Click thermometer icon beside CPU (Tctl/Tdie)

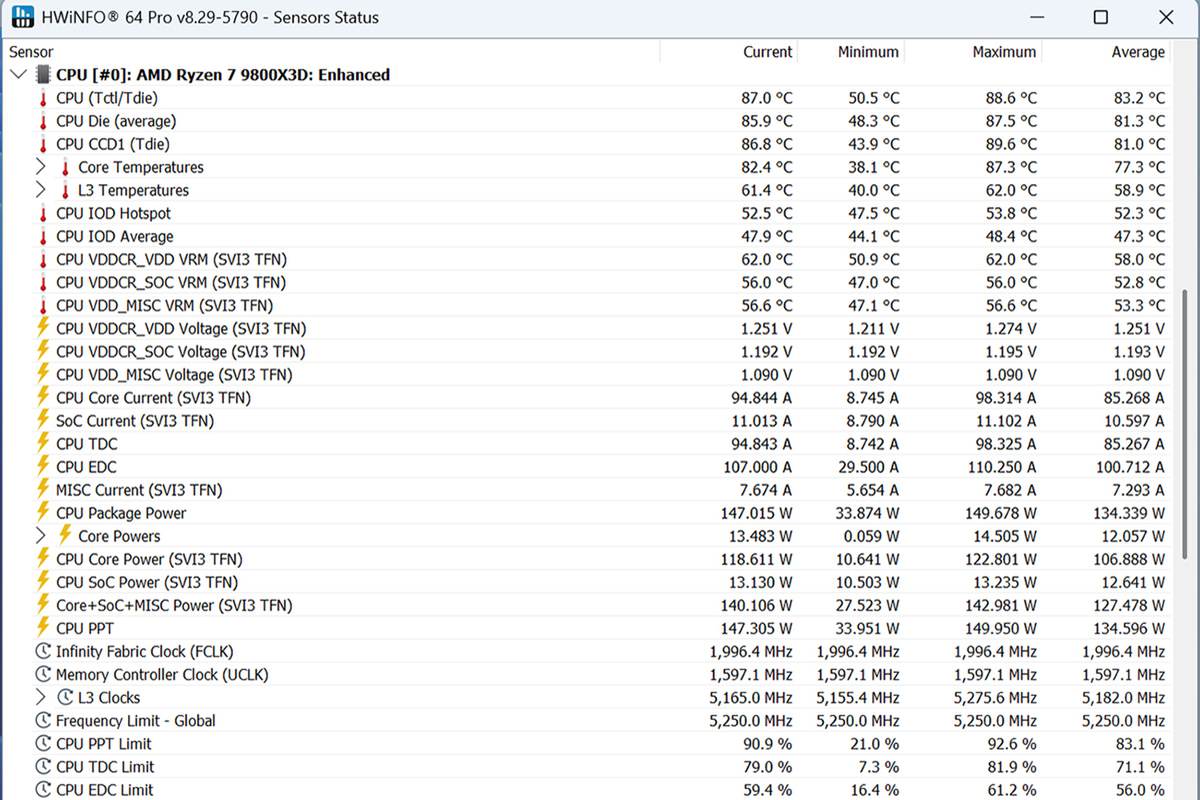43,98
